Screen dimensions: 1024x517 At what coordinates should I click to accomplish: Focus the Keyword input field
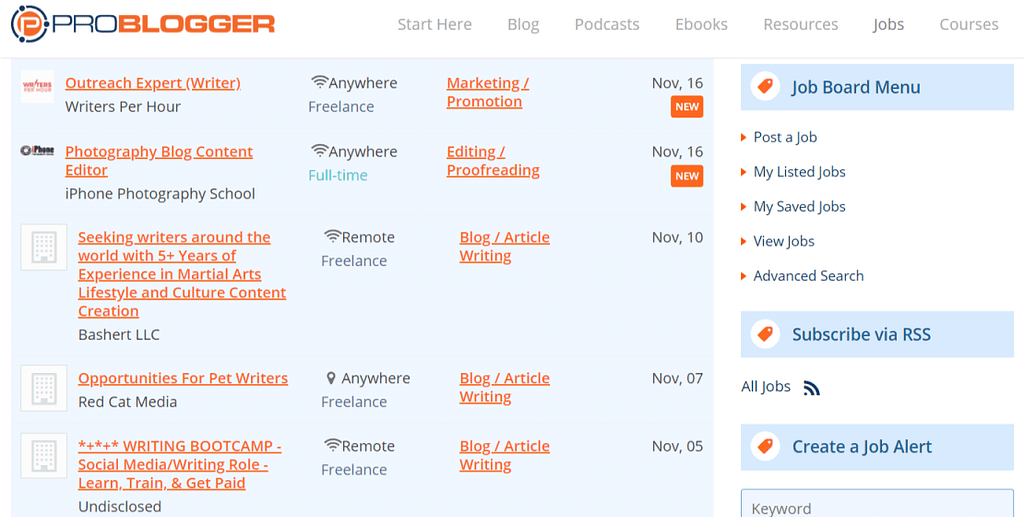coord(876,505)
